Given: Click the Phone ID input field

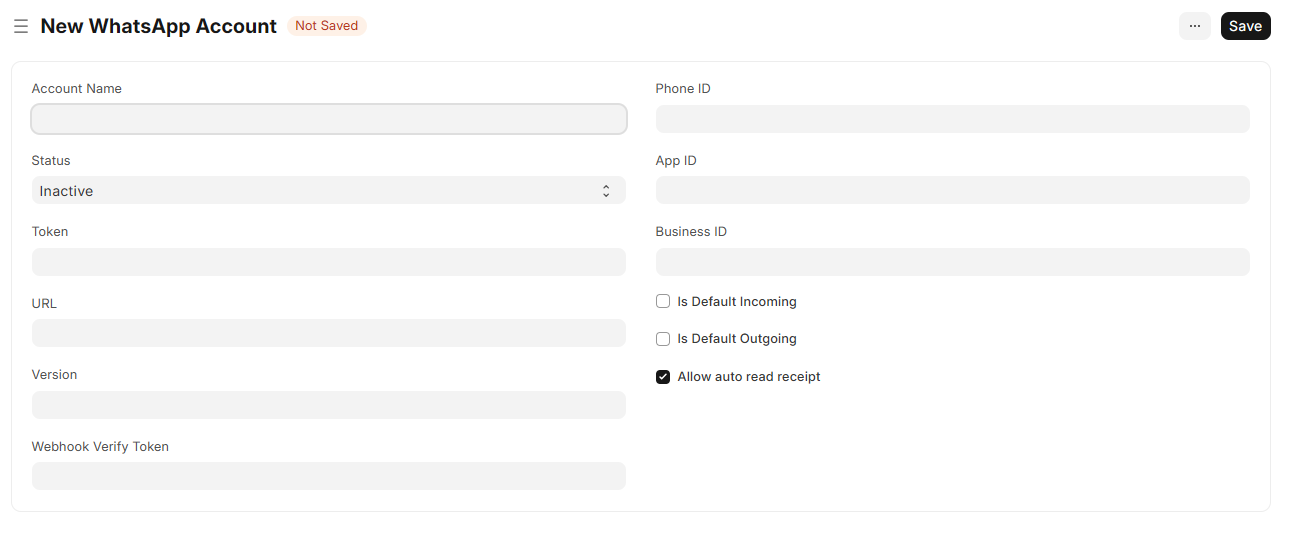Looking at the screenshot, I should (953, 119).
